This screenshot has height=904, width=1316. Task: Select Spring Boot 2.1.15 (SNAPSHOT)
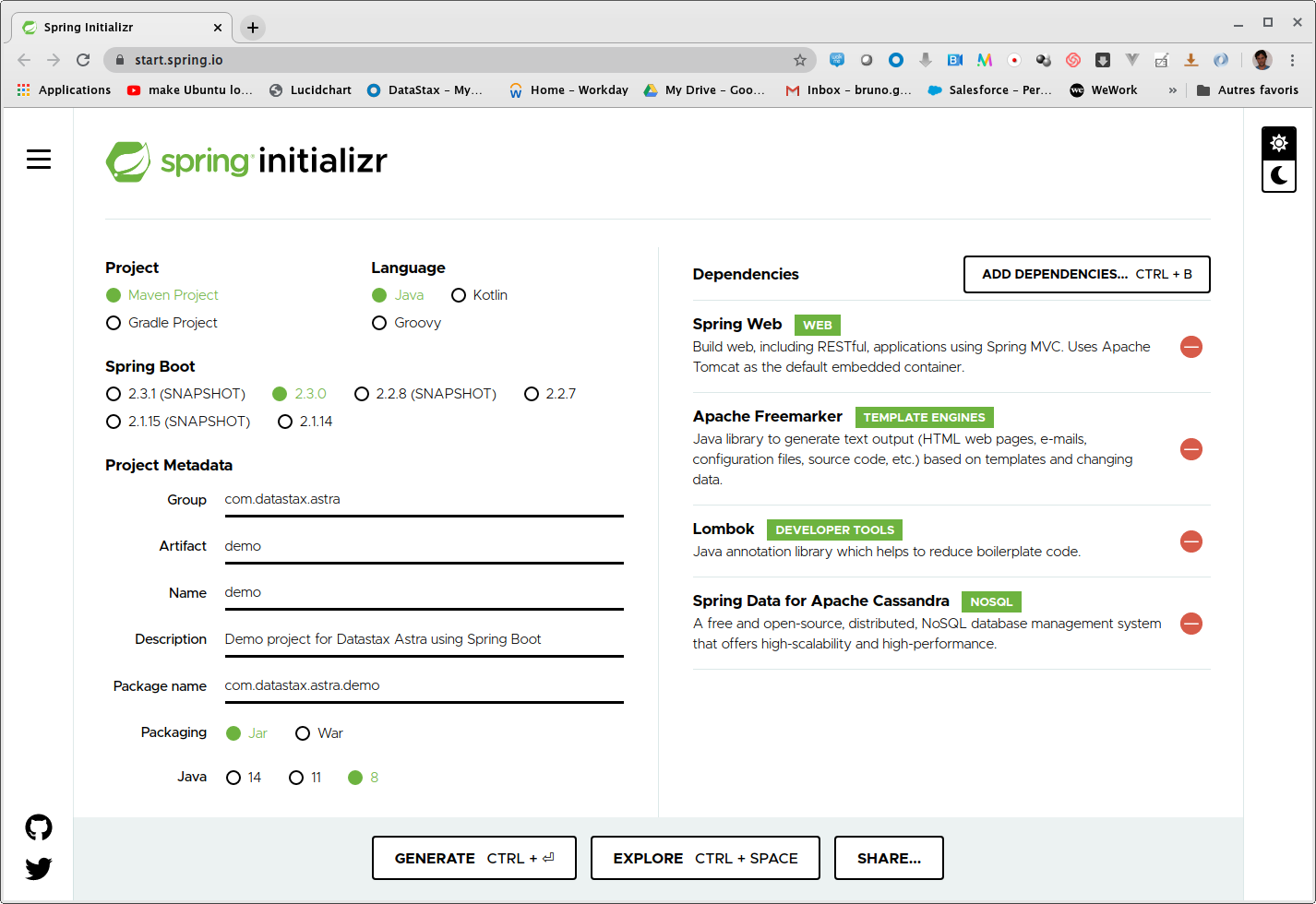point(178,422)
